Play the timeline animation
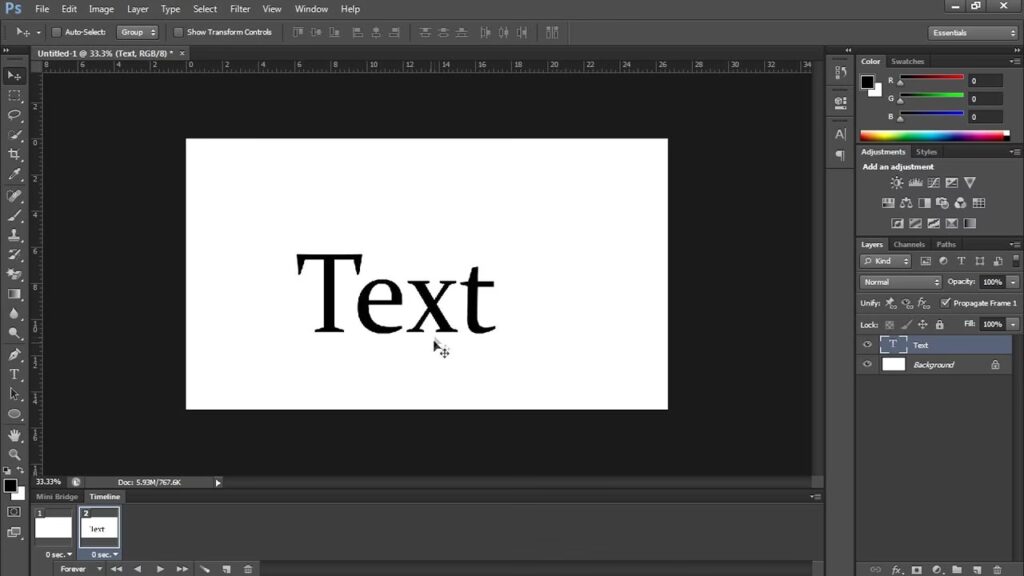Viewport: 1024px width, 576px height. pyautogui.click(x=160, y=569)
